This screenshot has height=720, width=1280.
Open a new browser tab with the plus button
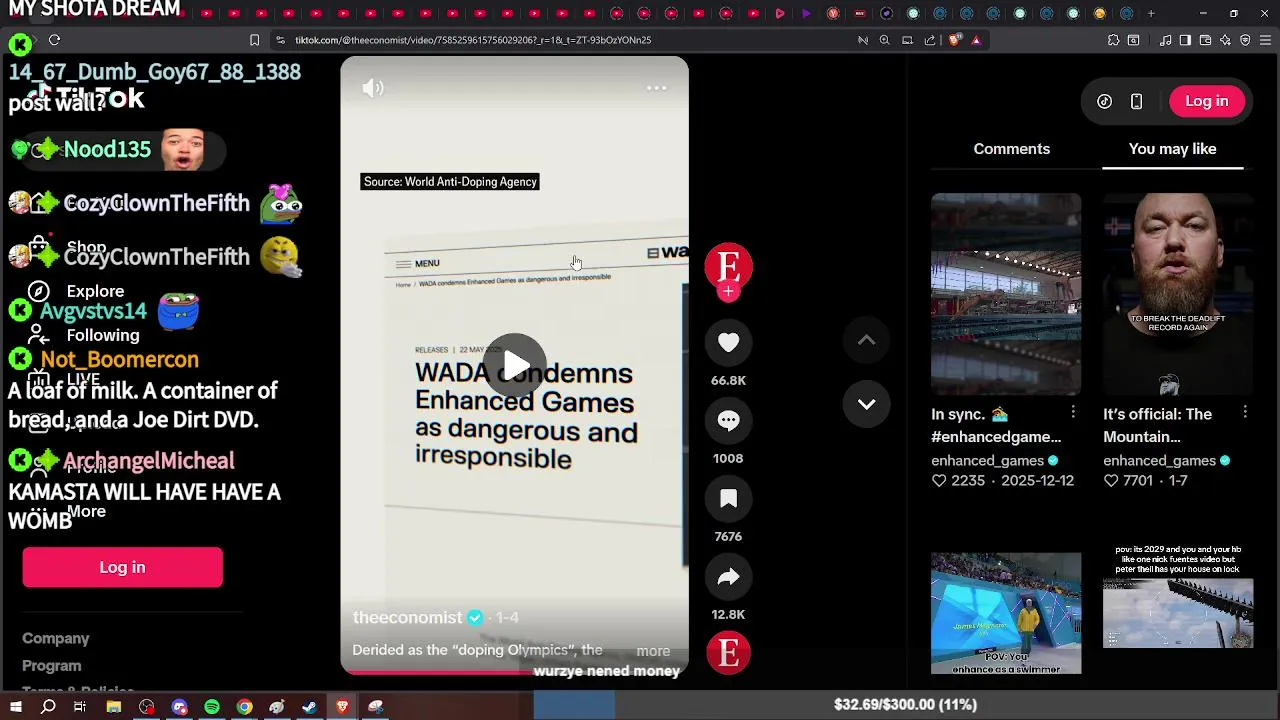1151,13
